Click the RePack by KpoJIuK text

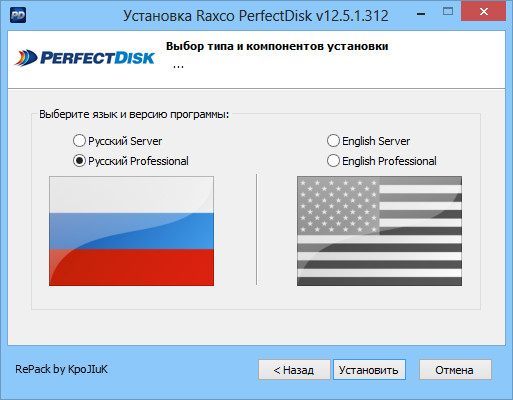point(61,369)
